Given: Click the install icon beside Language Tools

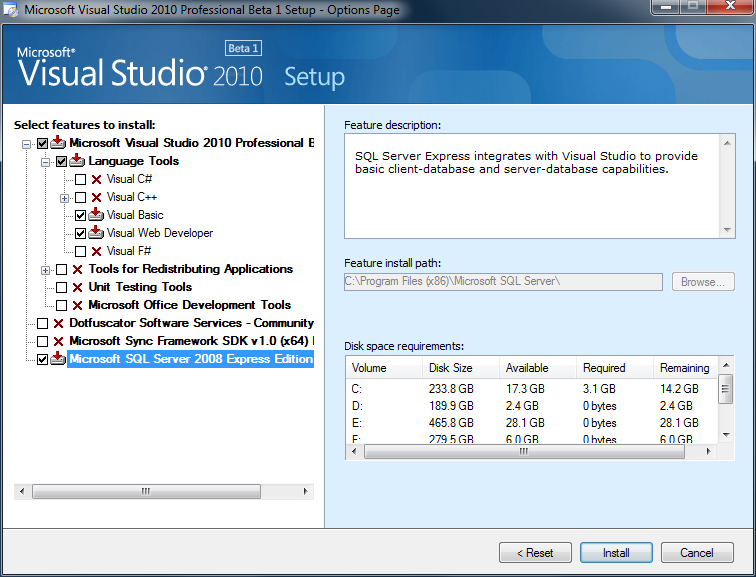Looking at the screenshot, I should 78,161.
